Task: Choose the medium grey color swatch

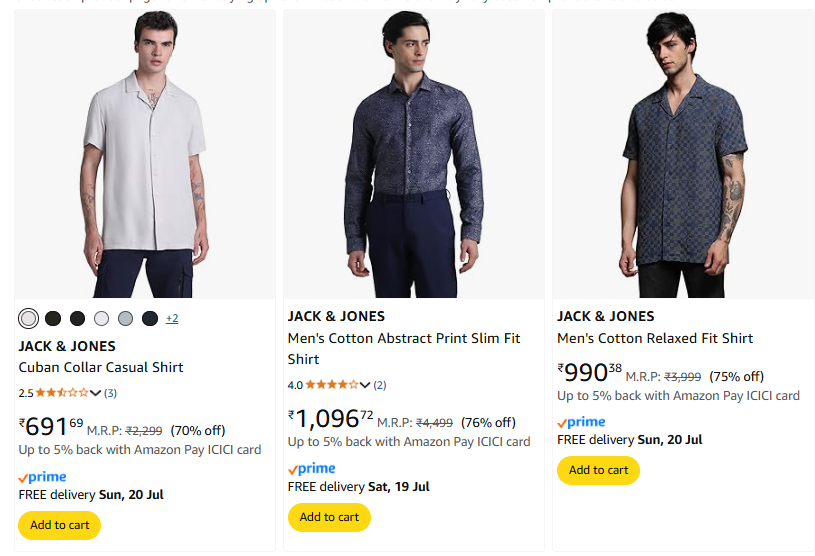Action: 125,318
